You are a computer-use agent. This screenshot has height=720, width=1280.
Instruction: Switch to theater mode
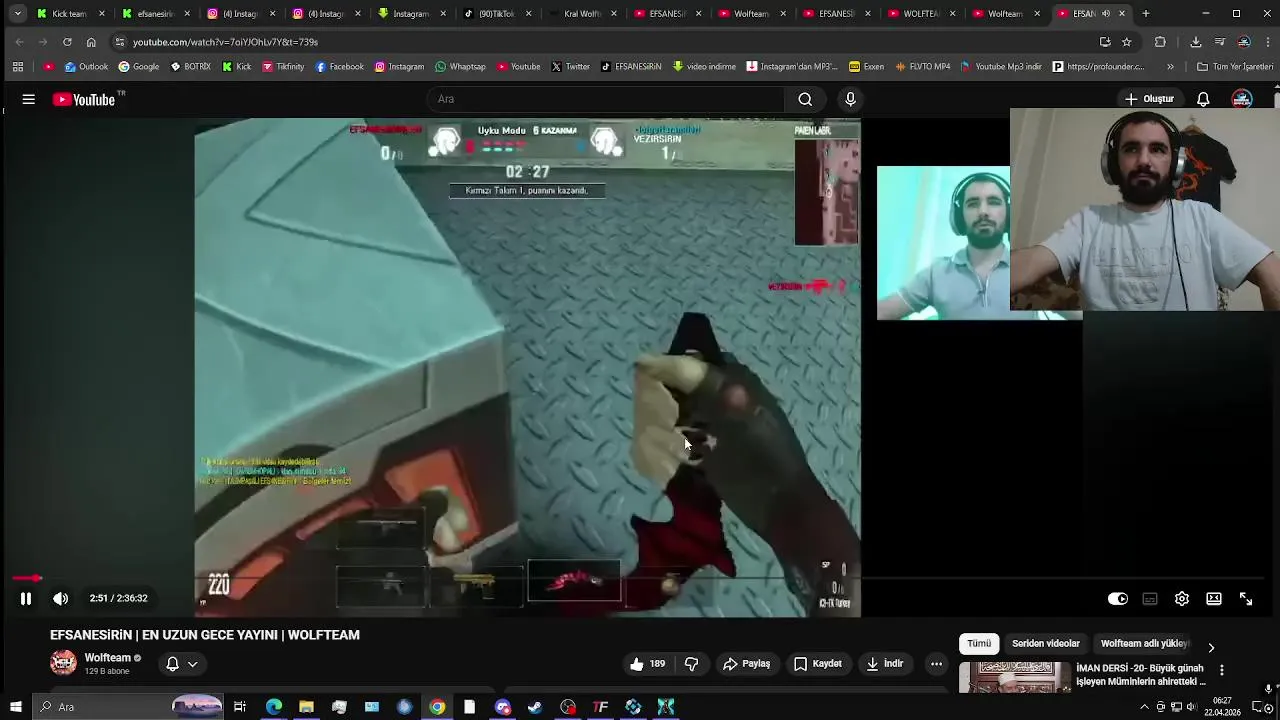(1214, 598)
